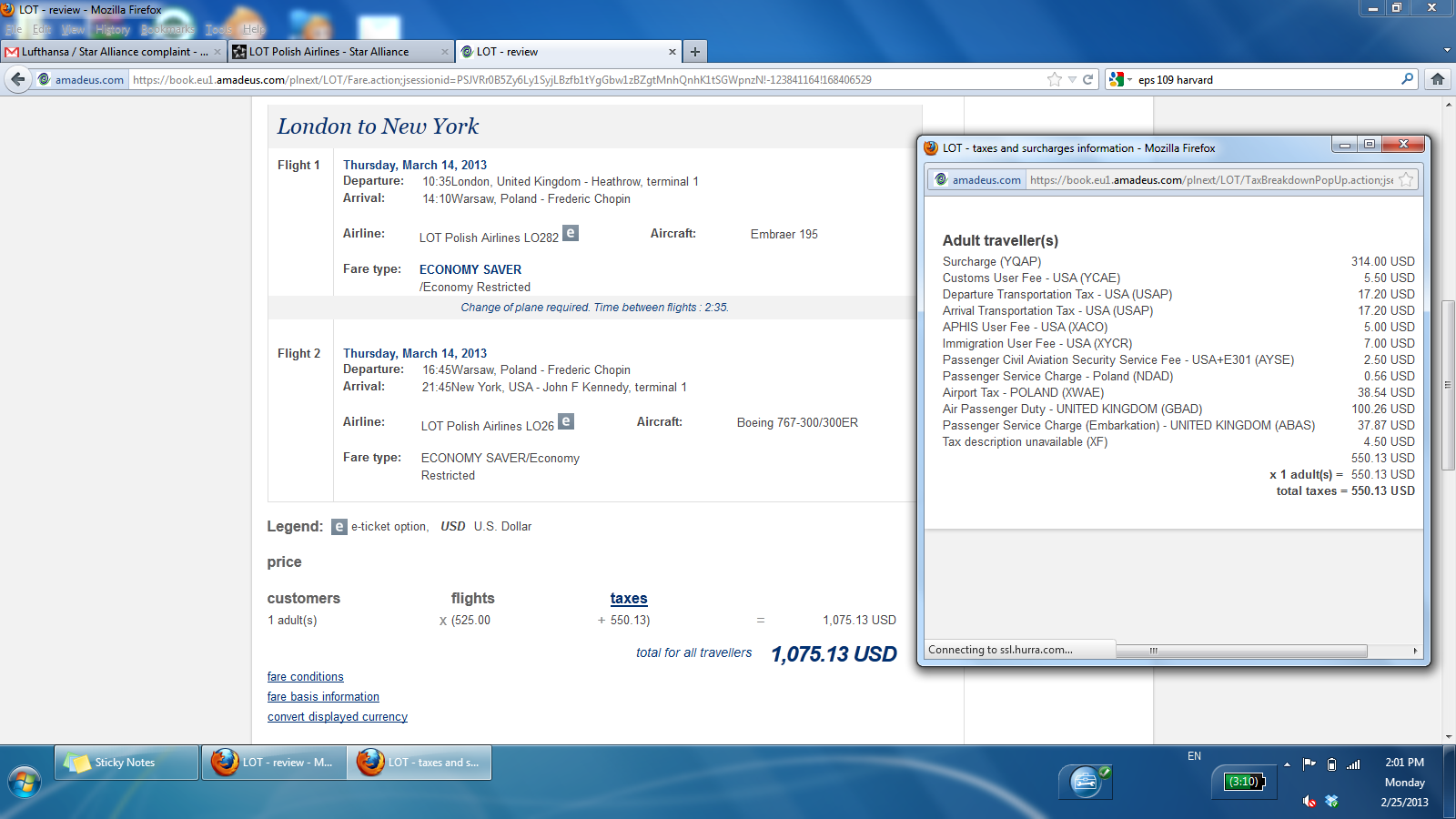Click the Boeing 767-300/300ER aircraft text
The width and height of the screenshot is (1456, 819).
797,422
